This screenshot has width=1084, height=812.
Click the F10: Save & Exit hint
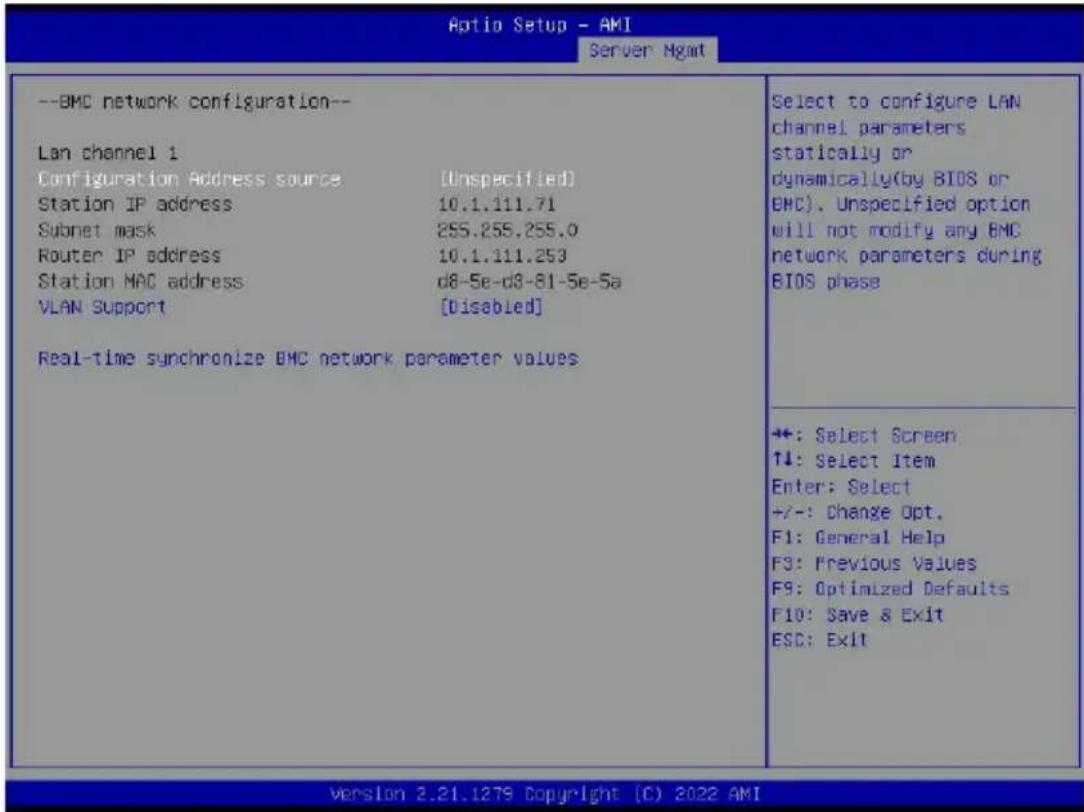(x=857, y=614)
